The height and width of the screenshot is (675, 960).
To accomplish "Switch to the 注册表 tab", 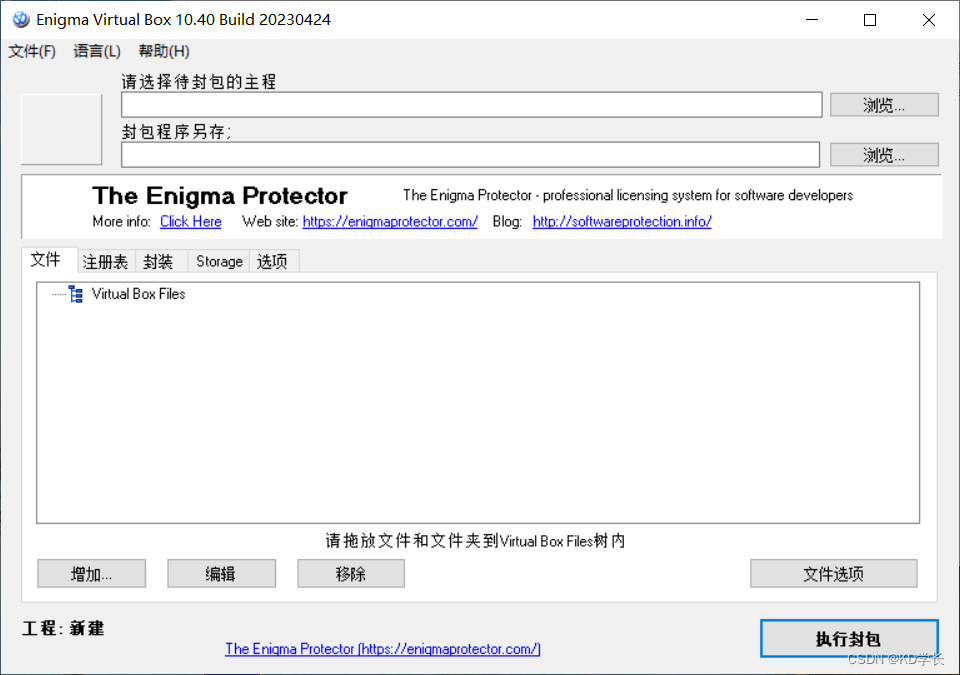I will pyautogui.click(x=105, y=261).
